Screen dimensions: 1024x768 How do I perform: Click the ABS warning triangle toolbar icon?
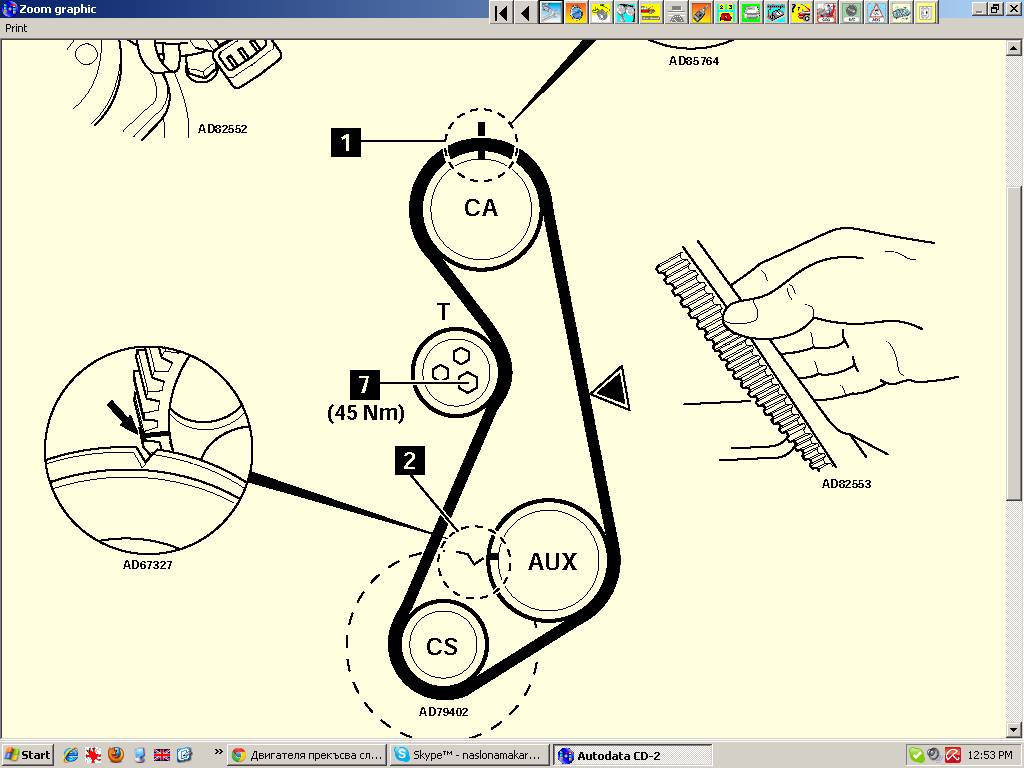tap(876, 12)
